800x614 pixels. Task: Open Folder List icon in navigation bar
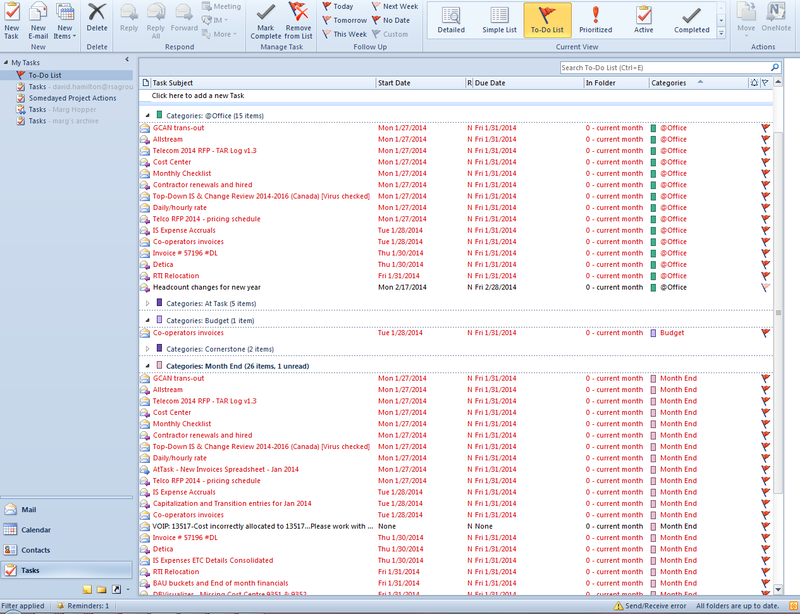[x=102, y=590]
